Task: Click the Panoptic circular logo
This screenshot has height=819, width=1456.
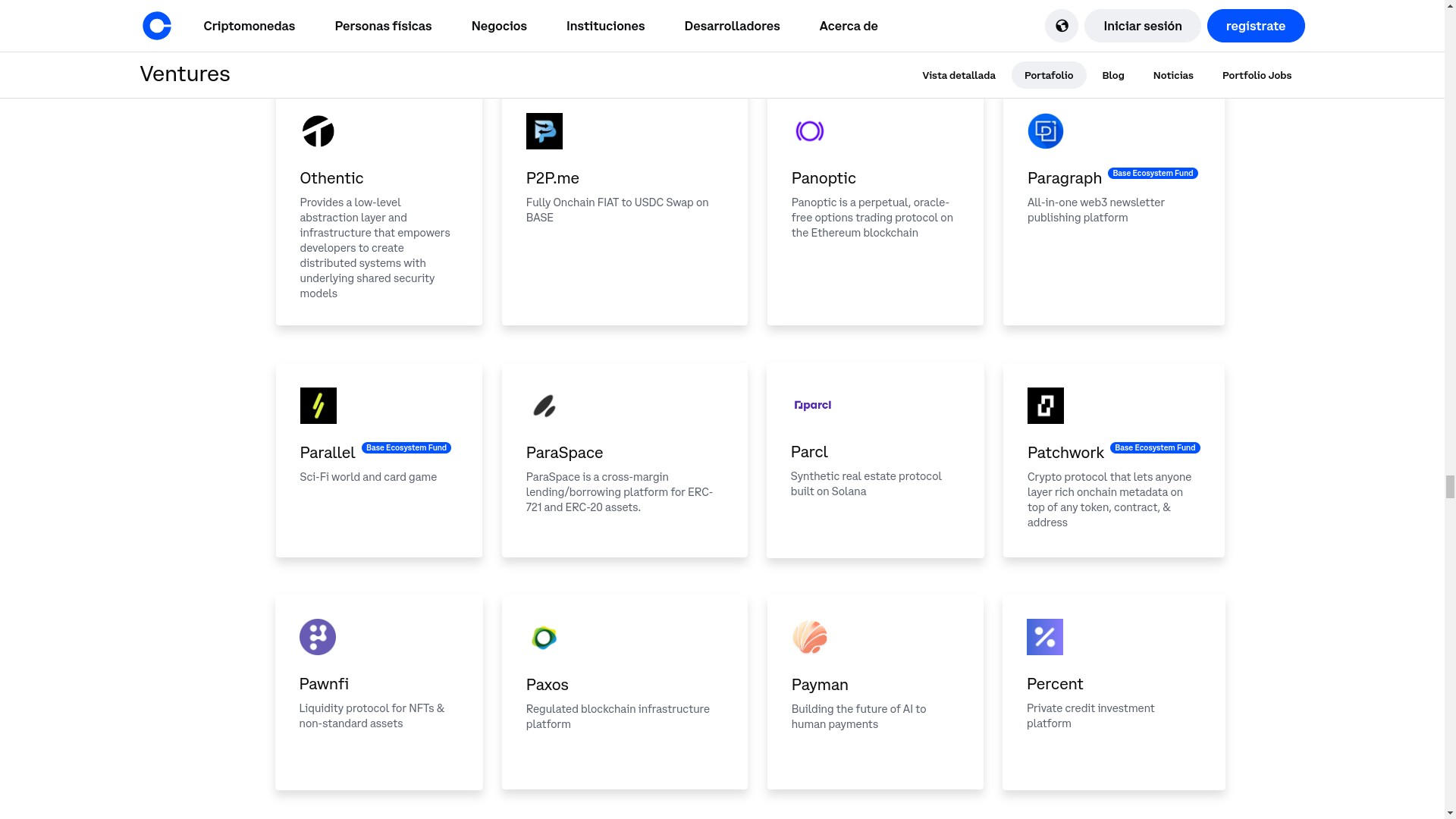Action: [x=810, y=130]
